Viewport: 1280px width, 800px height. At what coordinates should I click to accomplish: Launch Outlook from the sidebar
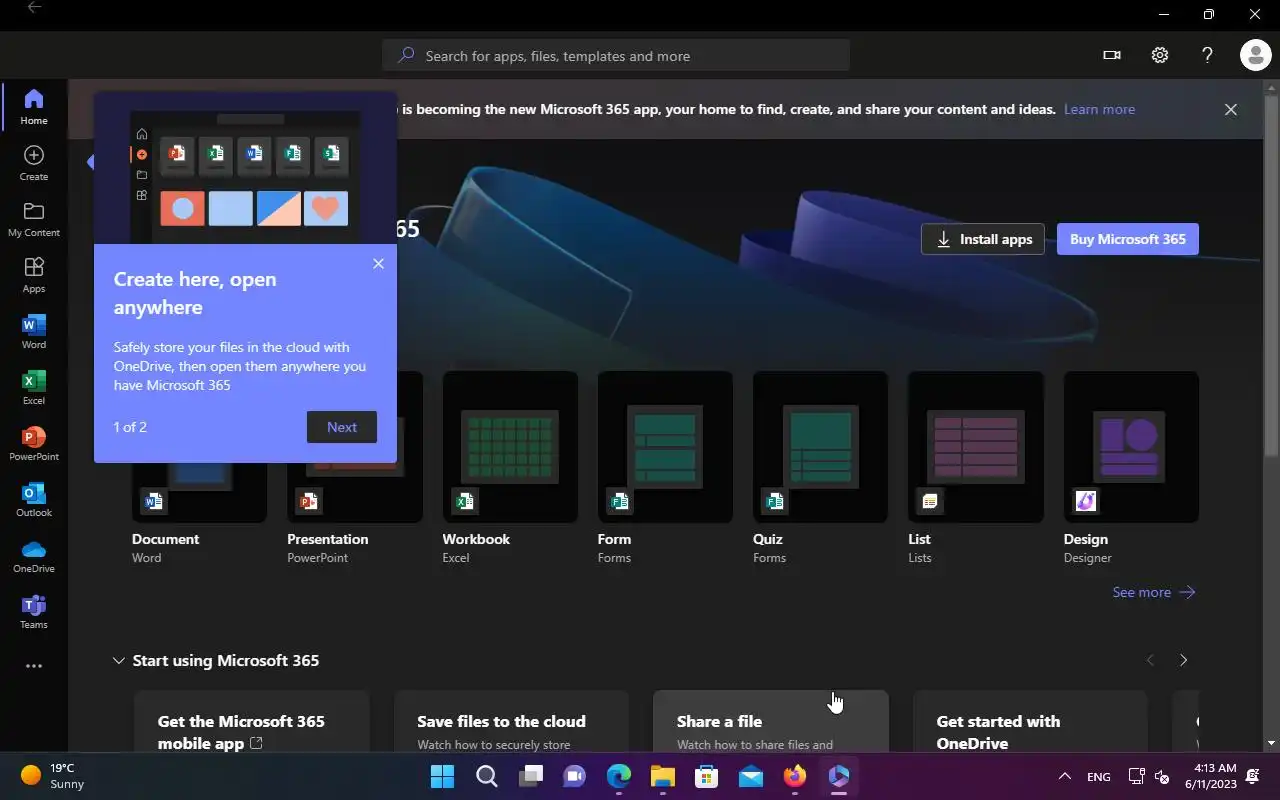tap(33, 499)
